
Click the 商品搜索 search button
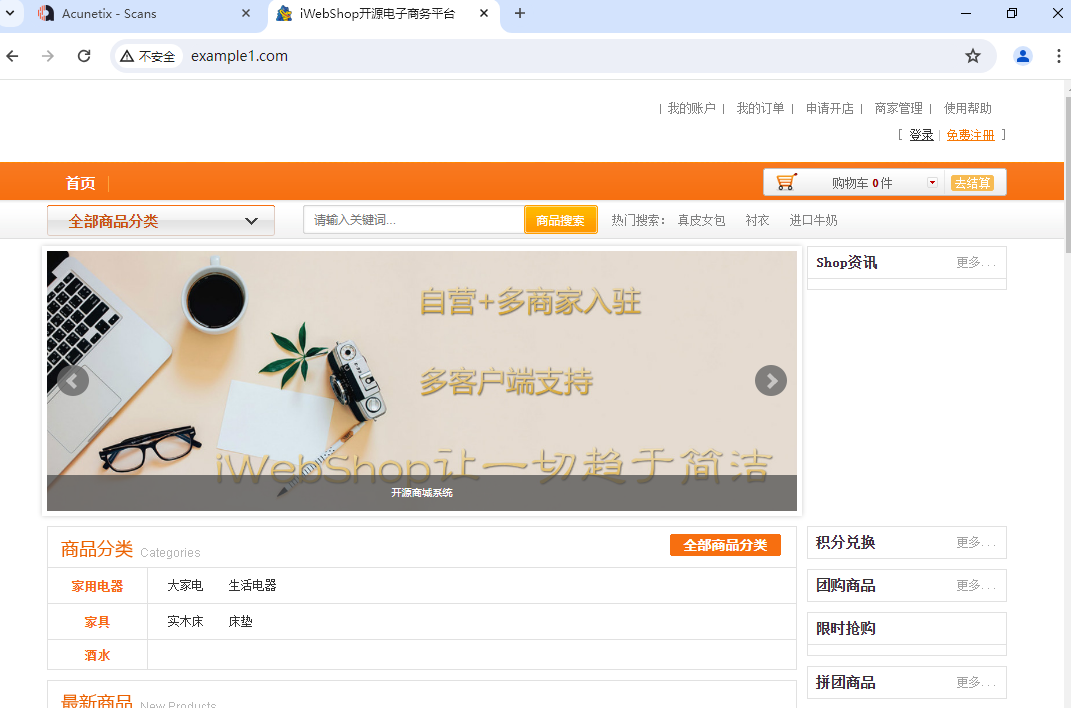click(x=560, y=221)
